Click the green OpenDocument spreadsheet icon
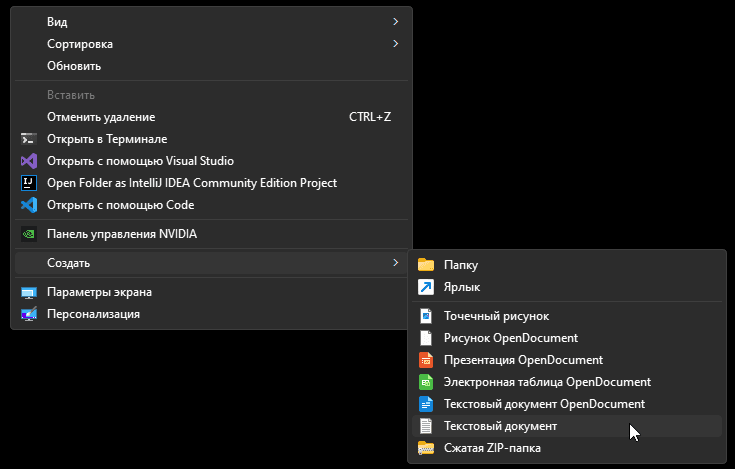This screenshot has width=735, height=469. pyautogui.click(x=426, y=382)
